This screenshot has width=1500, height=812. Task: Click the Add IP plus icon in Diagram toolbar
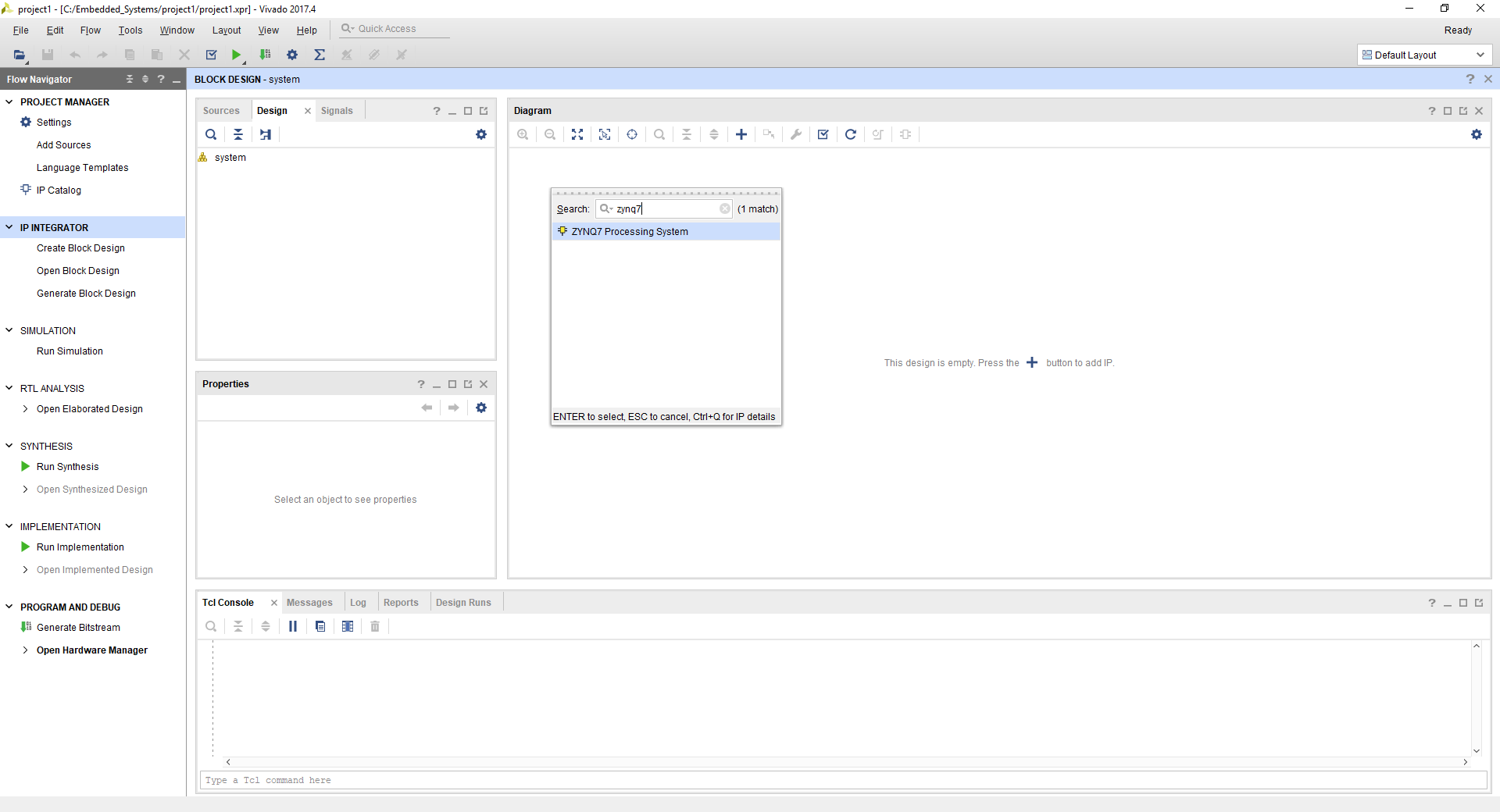point(741,134)
